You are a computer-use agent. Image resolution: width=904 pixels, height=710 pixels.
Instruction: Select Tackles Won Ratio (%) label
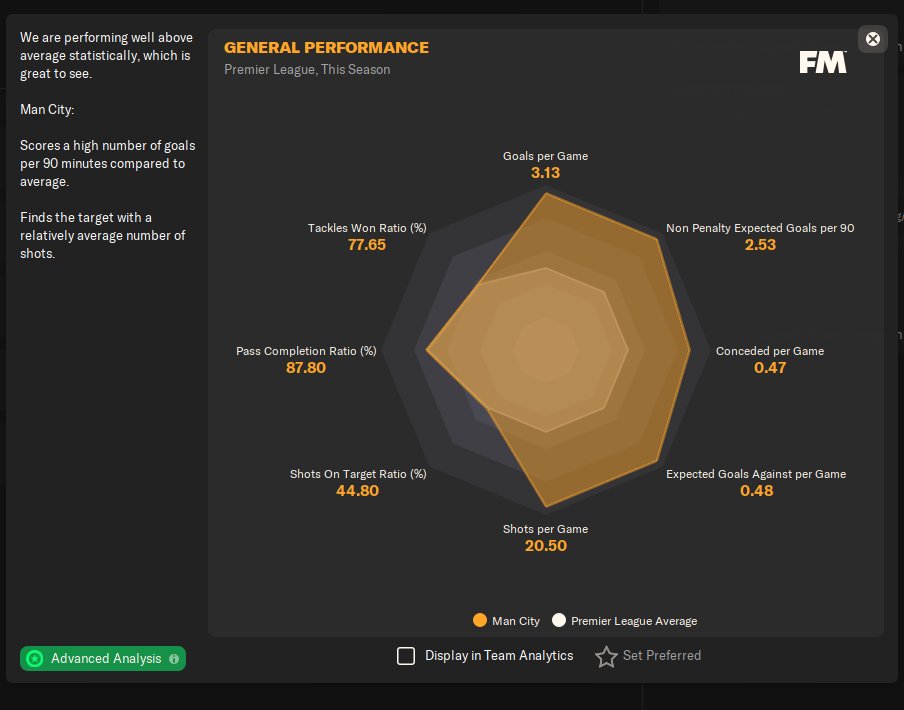367,228
